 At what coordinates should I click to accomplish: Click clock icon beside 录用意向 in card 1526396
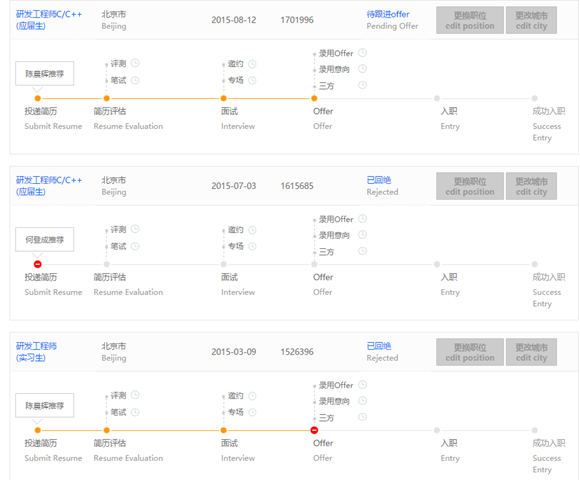pos(362,400)
